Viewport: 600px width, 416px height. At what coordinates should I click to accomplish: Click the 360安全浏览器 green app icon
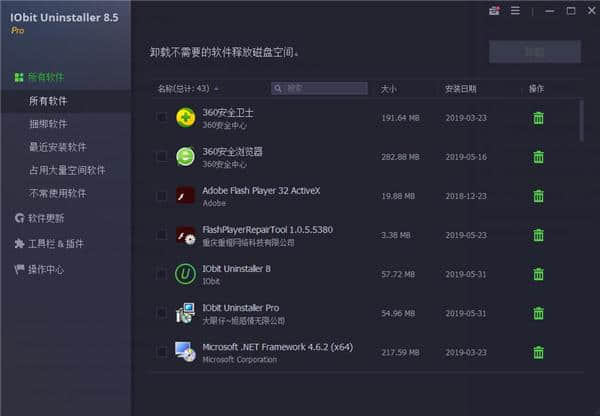pos(185,157)
